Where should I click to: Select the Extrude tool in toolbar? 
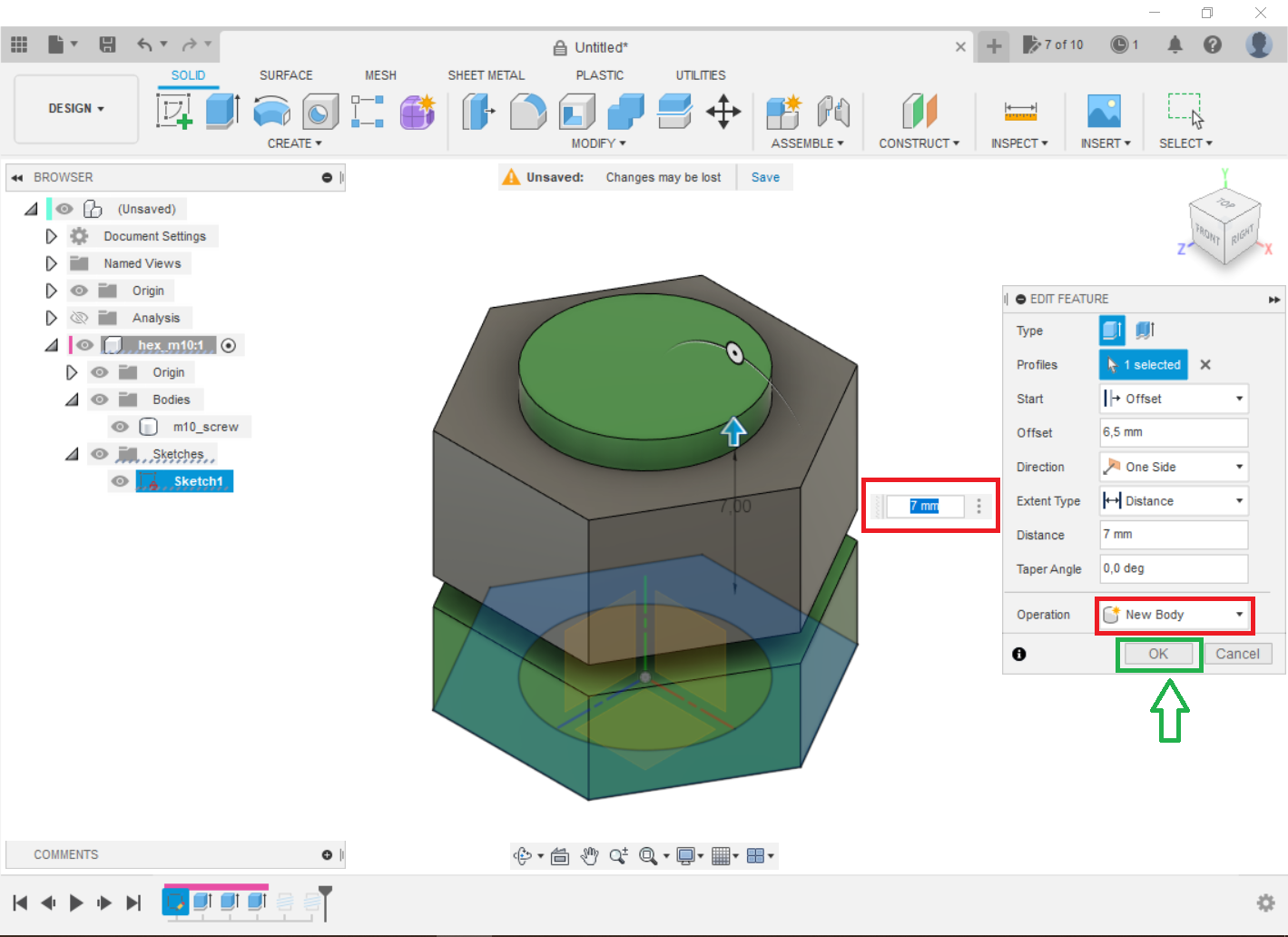[222, 112]
